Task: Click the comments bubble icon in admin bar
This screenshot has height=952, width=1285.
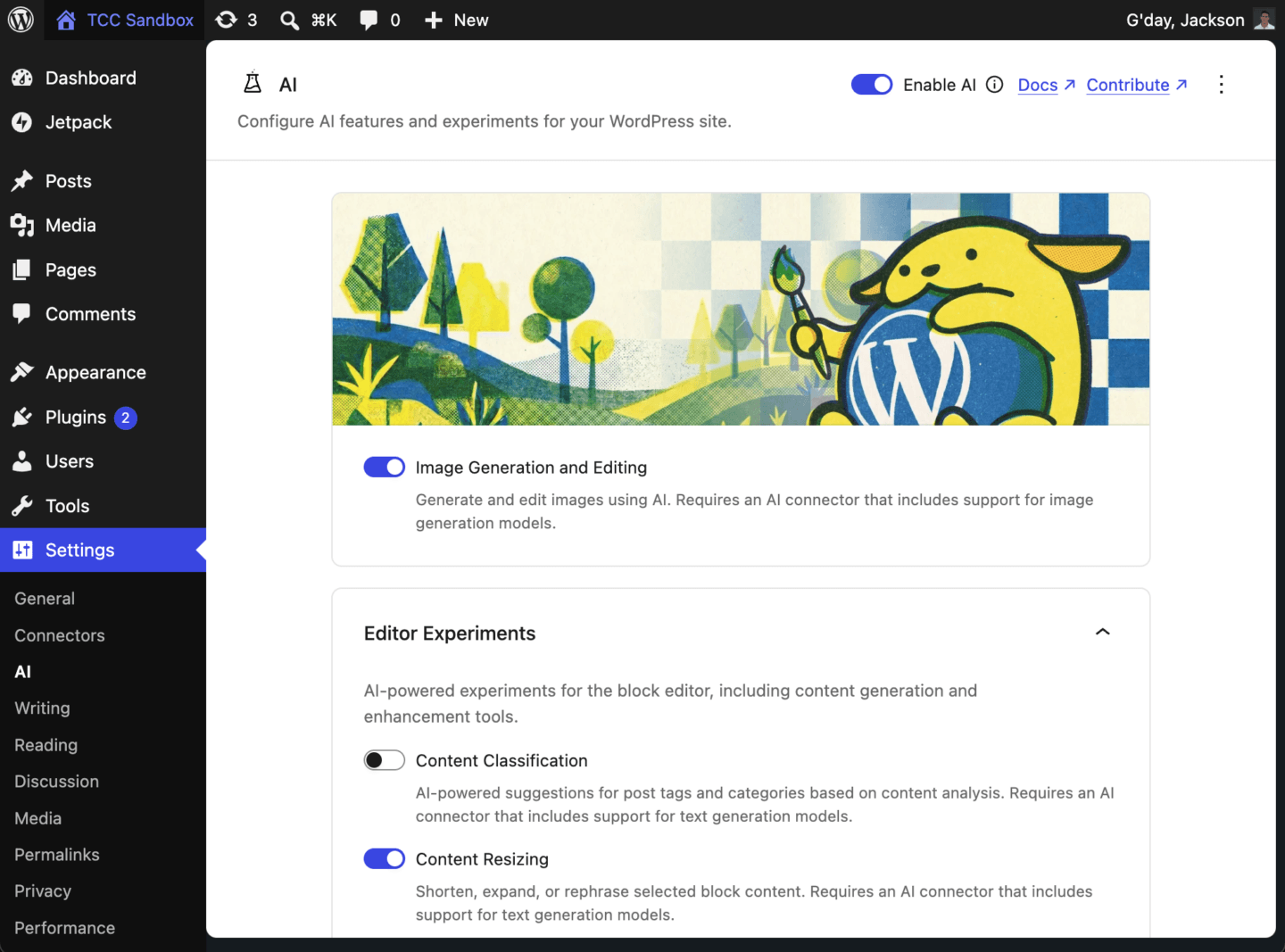Action: coord(369,20)
